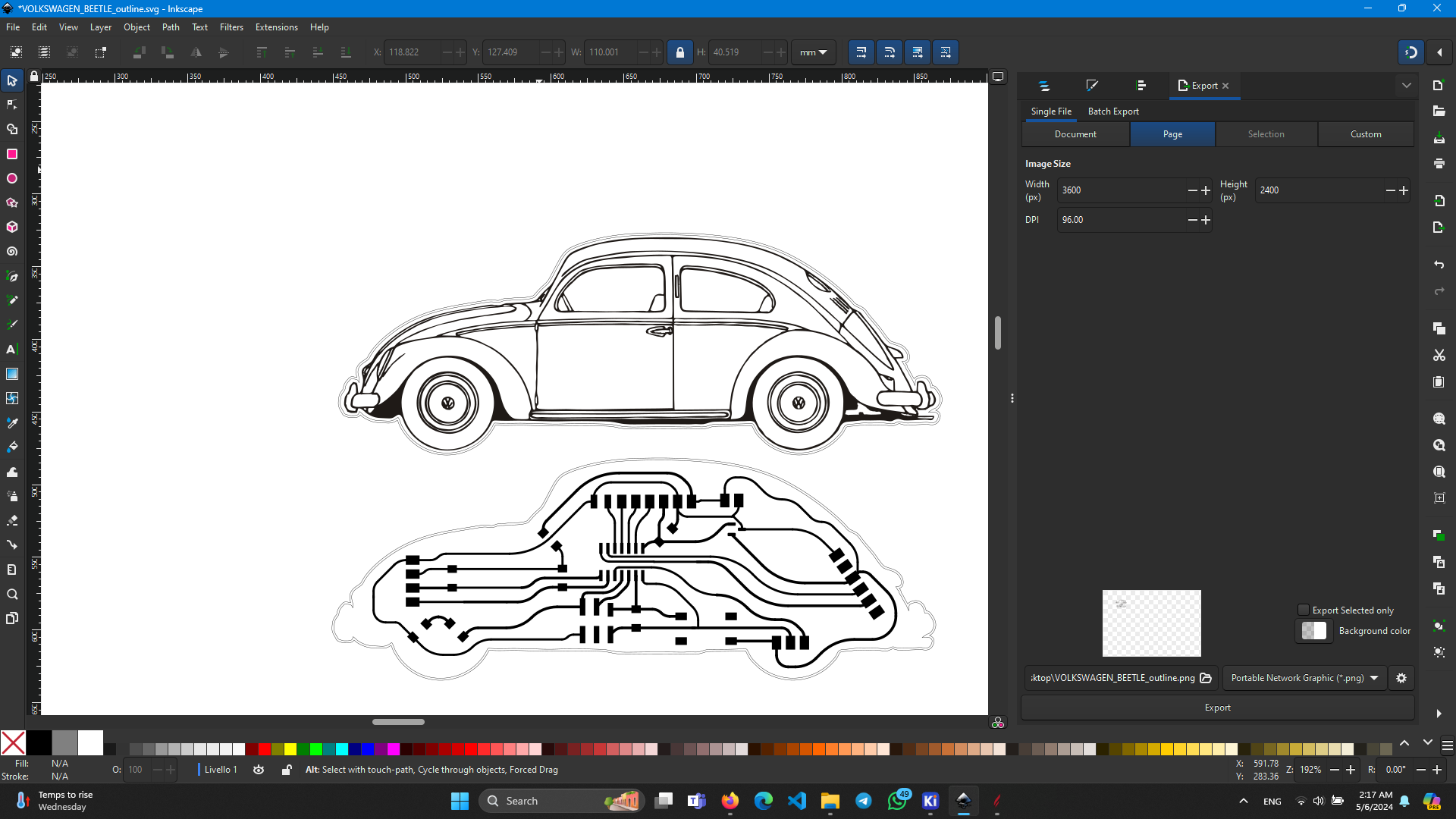1456x819 pixels.
Task: Select the Spray tool
Action: click(12, 496)
